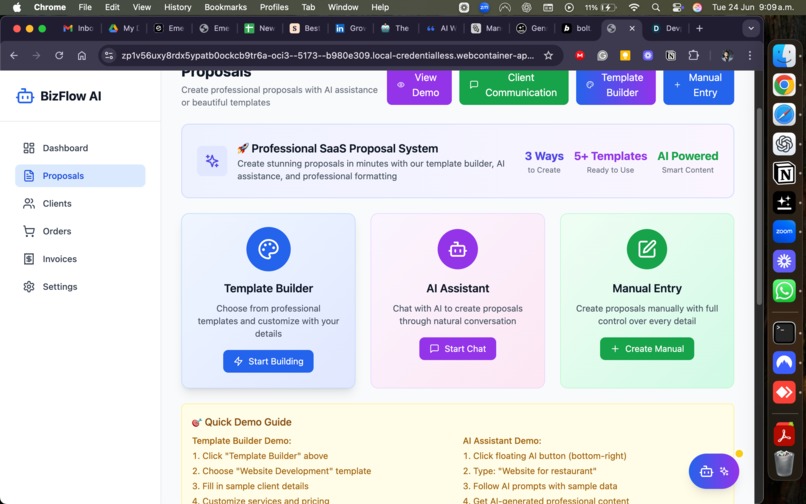The height and width of the screenshot is (504, 806).
Task: Click the purple robot AI Assistant icon
Action: point(457,249)
